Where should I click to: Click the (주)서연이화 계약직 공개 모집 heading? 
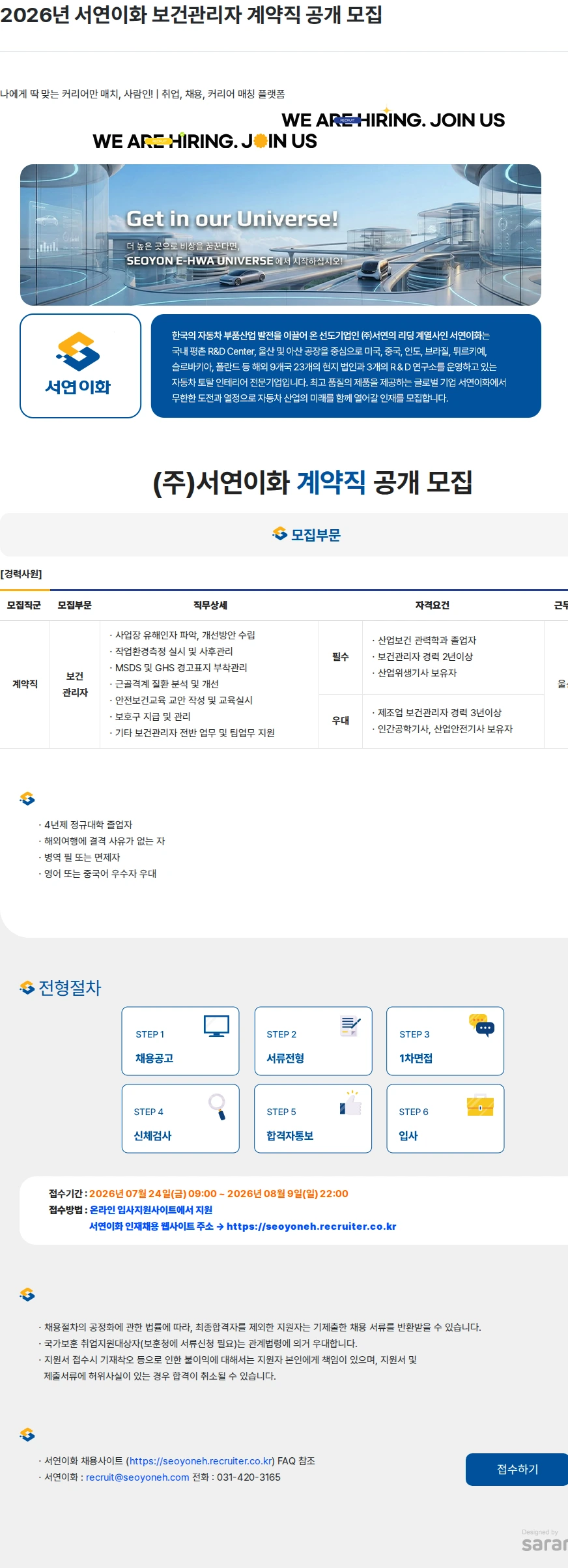coord(313,482)
